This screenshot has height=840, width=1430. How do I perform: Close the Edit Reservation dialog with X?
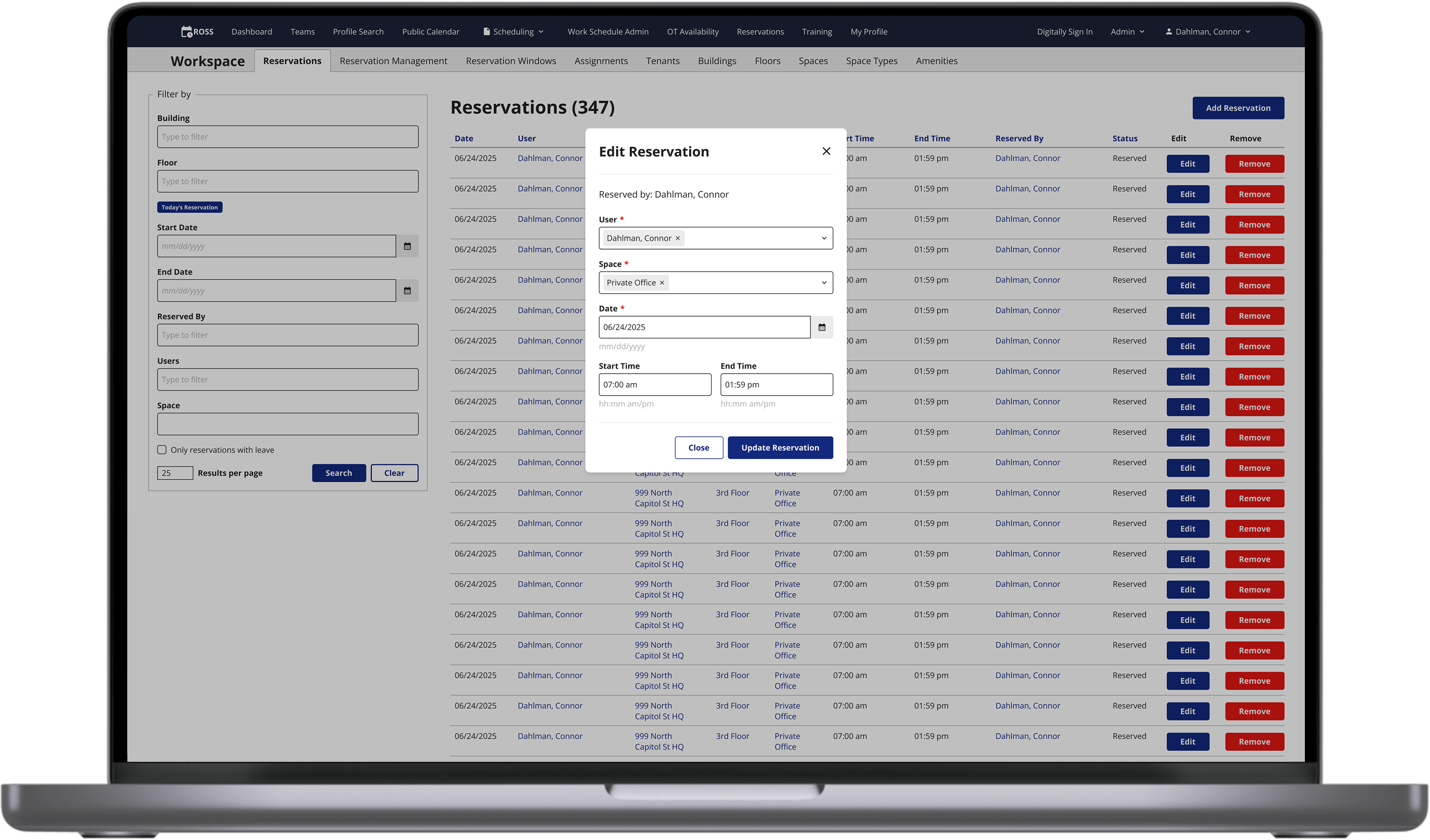pyautogui.click(x=826, y=151)
